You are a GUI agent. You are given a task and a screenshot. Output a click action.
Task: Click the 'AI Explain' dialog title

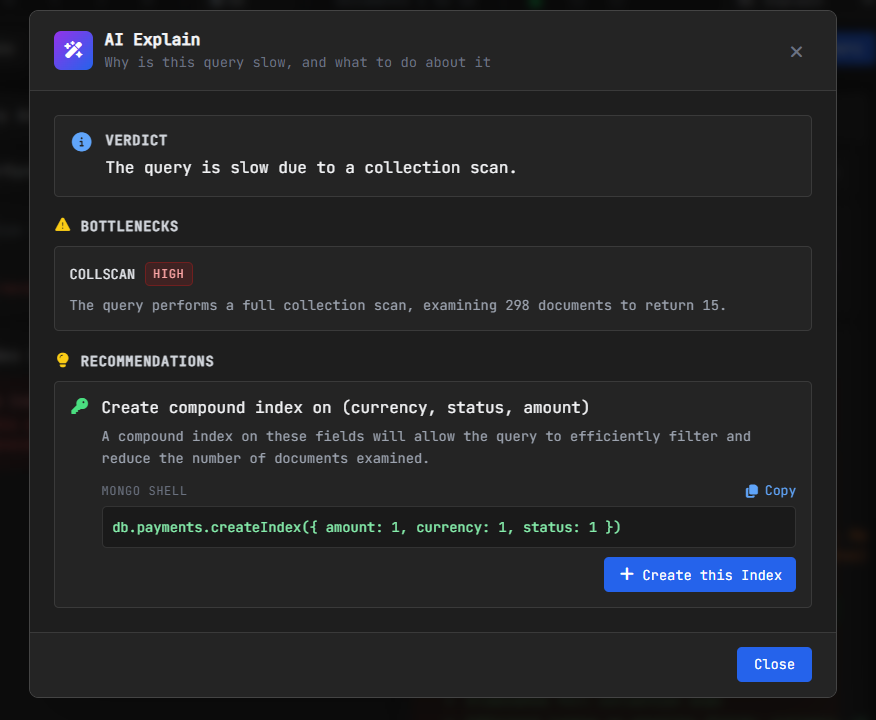[x=152, y=40]
